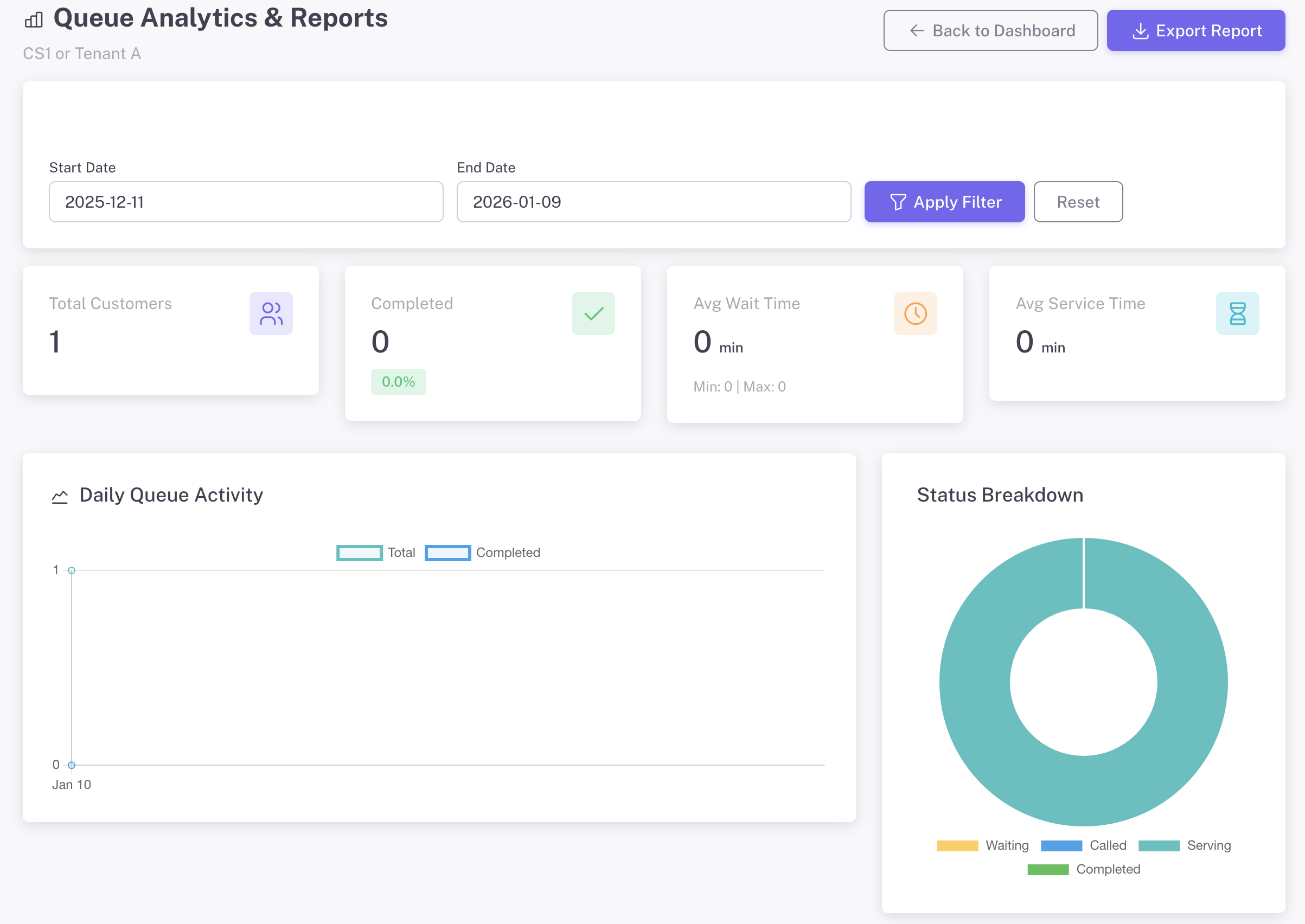Click the line chart icon beside Daily Queue Activity
The width and height of the screenshot is (1305, 924).
click(60, 496)
